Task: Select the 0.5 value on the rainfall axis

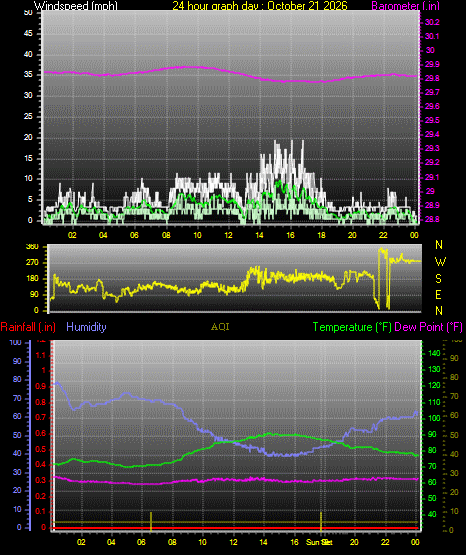Action: (41, 449)
